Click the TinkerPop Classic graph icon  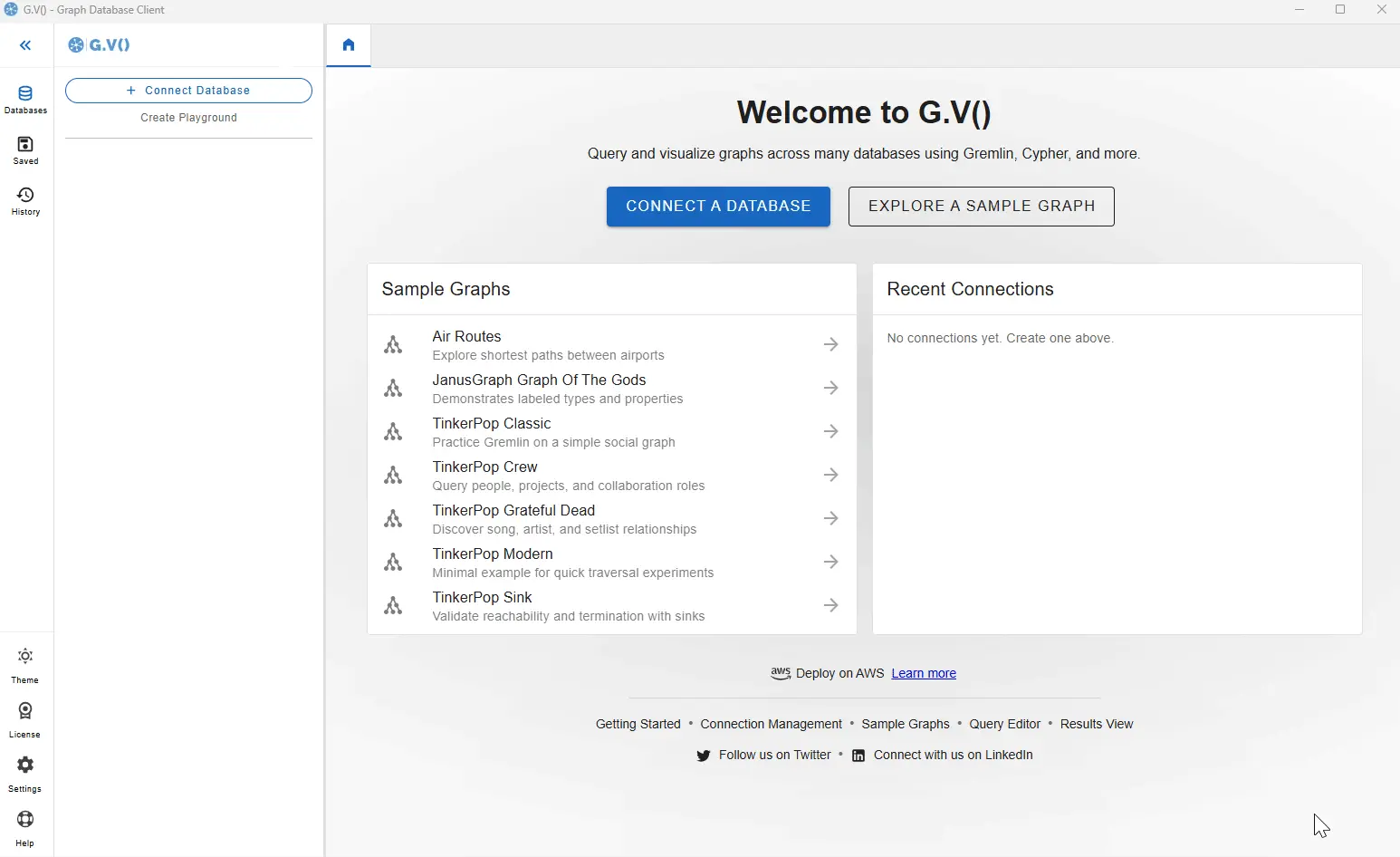[x=395, y=432]
